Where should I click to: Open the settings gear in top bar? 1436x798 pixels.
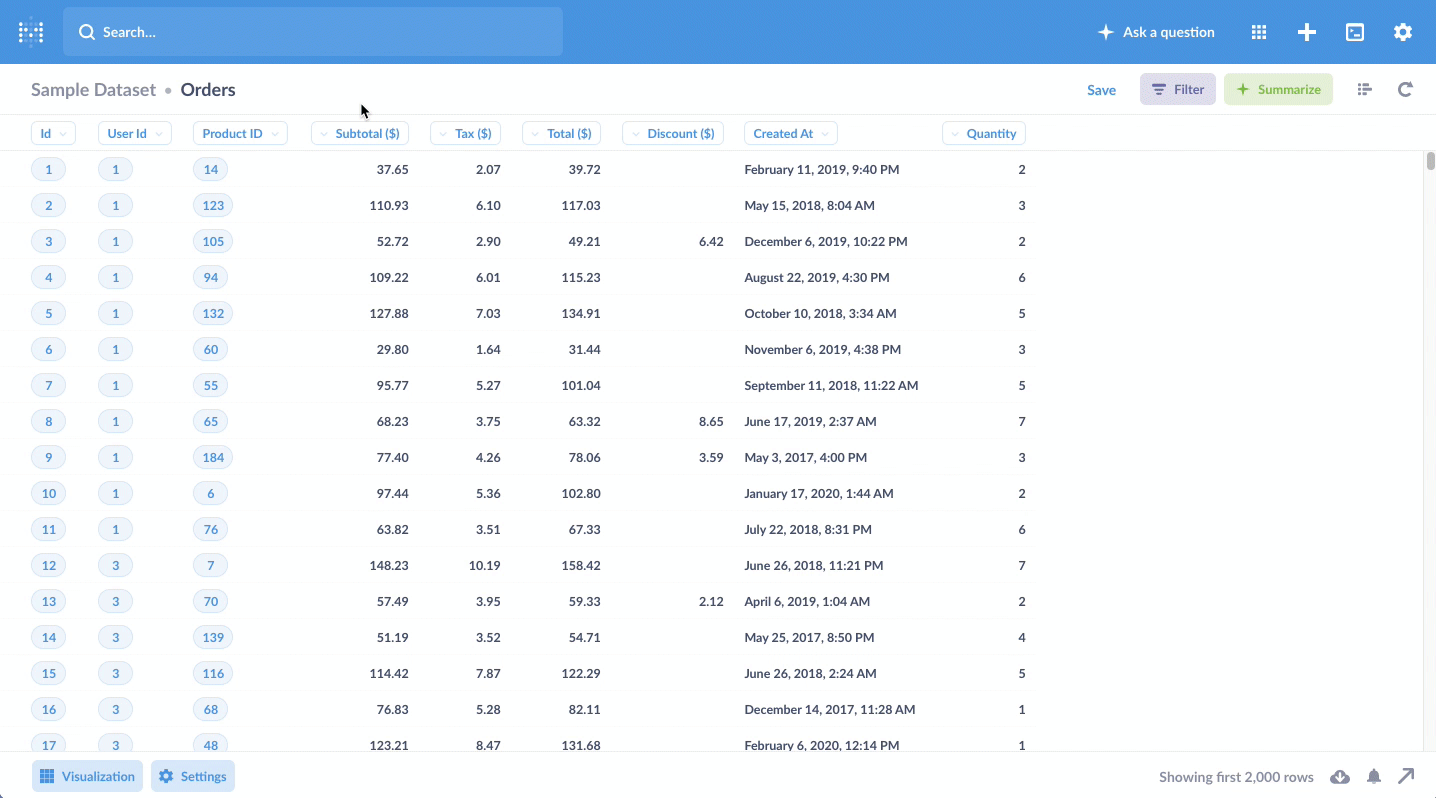1403,32
